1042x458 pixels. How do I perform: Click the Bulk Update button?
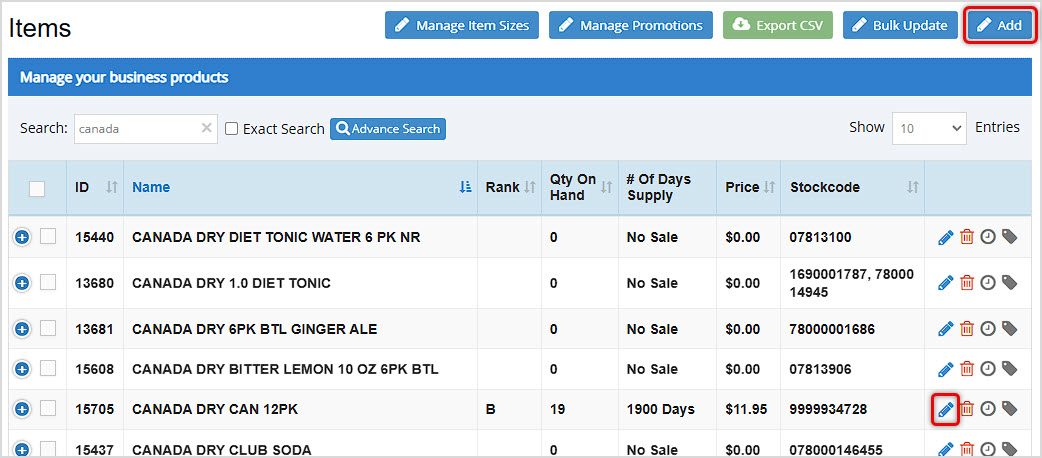click(x=900, y=25)
